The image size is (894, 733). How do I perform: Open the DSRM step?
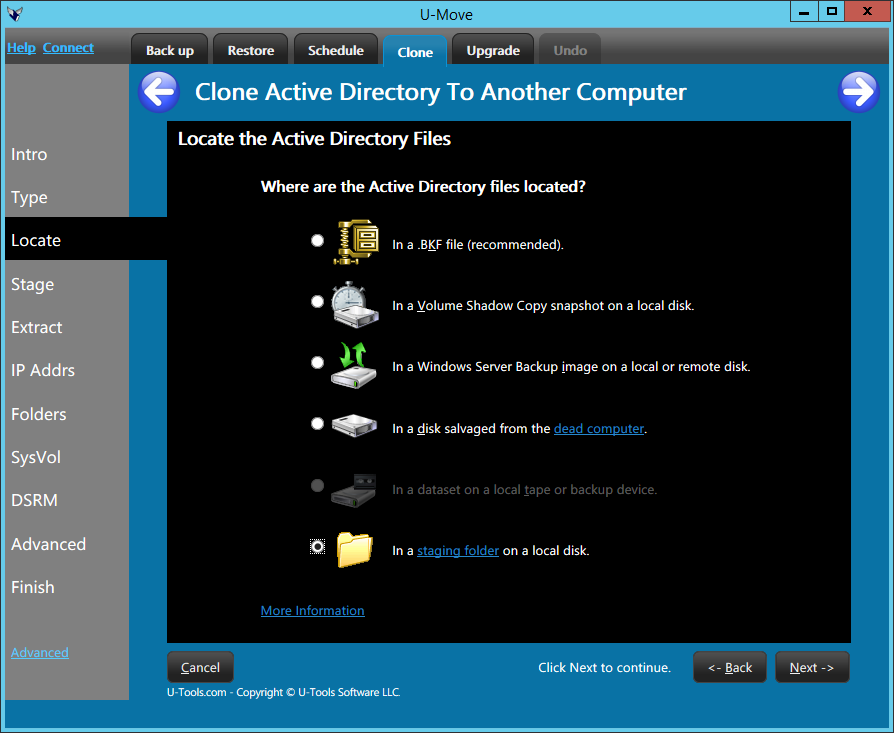[34, 500]
